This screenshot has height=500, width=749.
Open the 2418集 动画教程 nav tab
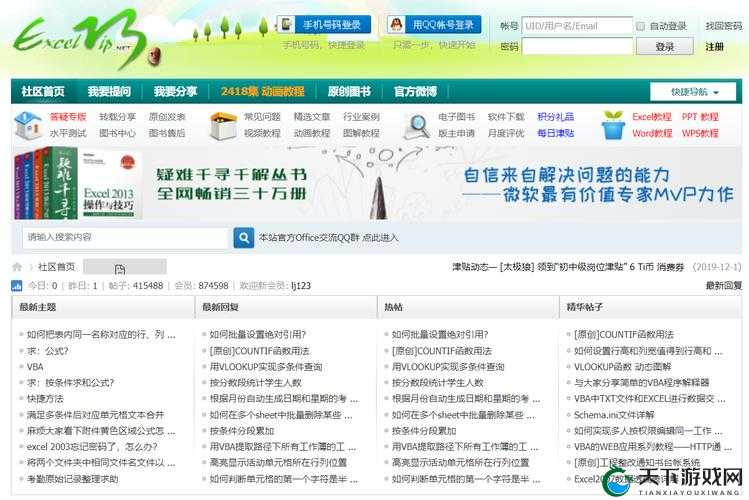(x=262, y=91)
